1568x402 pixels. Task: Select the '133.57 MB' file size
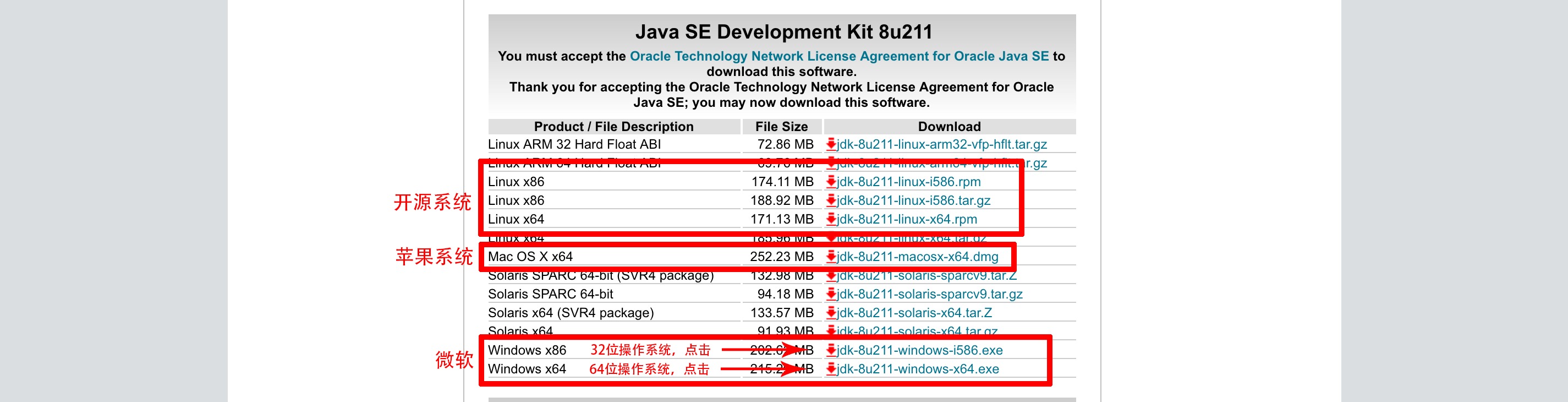782,313
